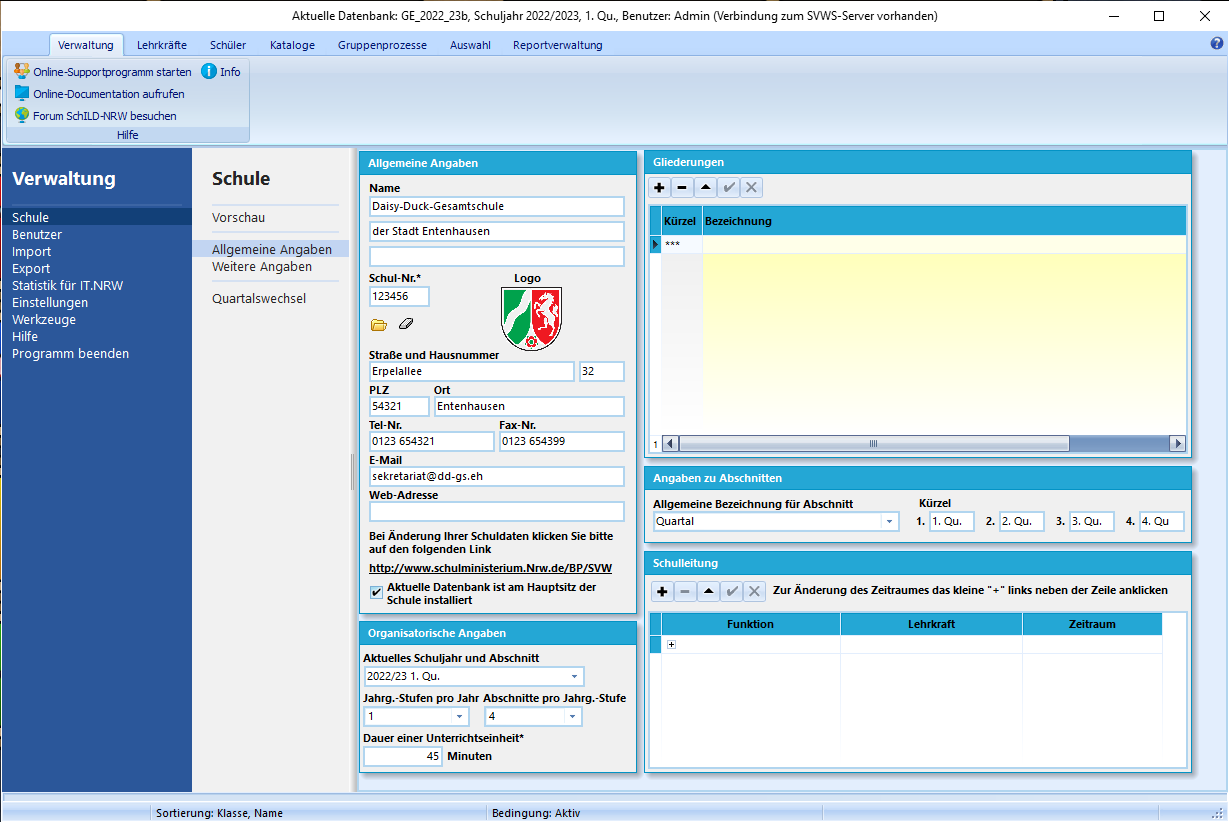Open the Kataloge tab
This screenshot has width=1229, height=822.
[x=292, y=45]
